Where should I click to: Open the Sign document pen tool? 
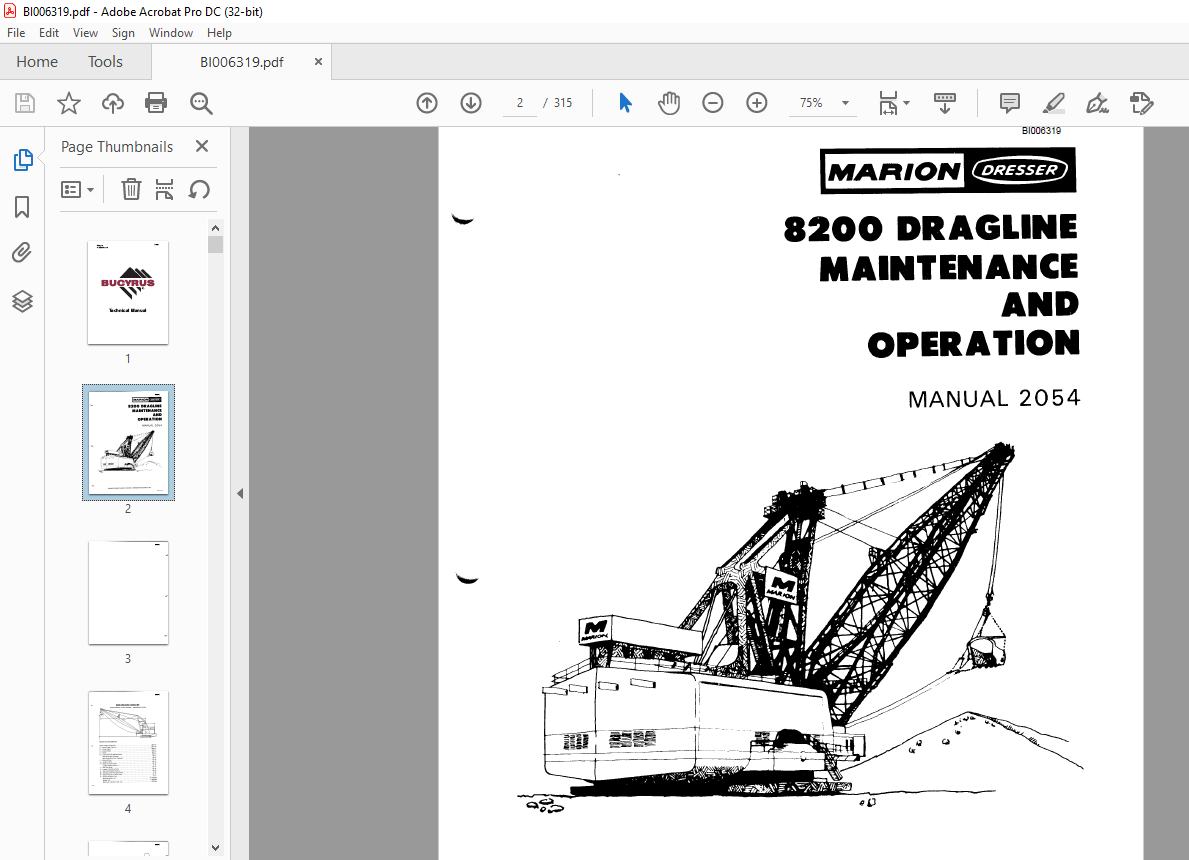[1097, 103]
